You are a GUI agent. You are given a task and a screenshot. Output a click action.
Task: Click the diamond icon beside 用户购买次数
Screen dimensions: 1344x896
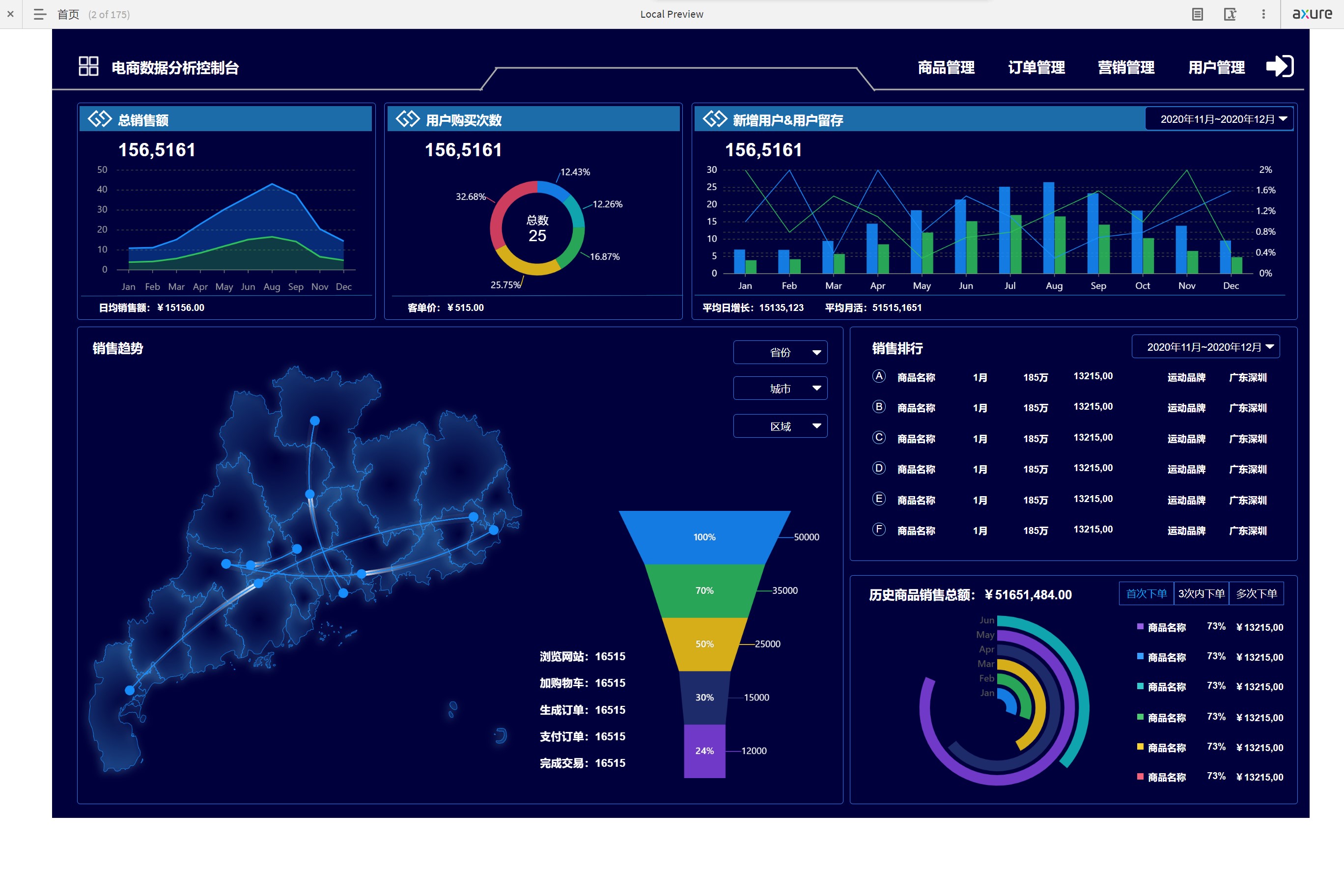408,119
